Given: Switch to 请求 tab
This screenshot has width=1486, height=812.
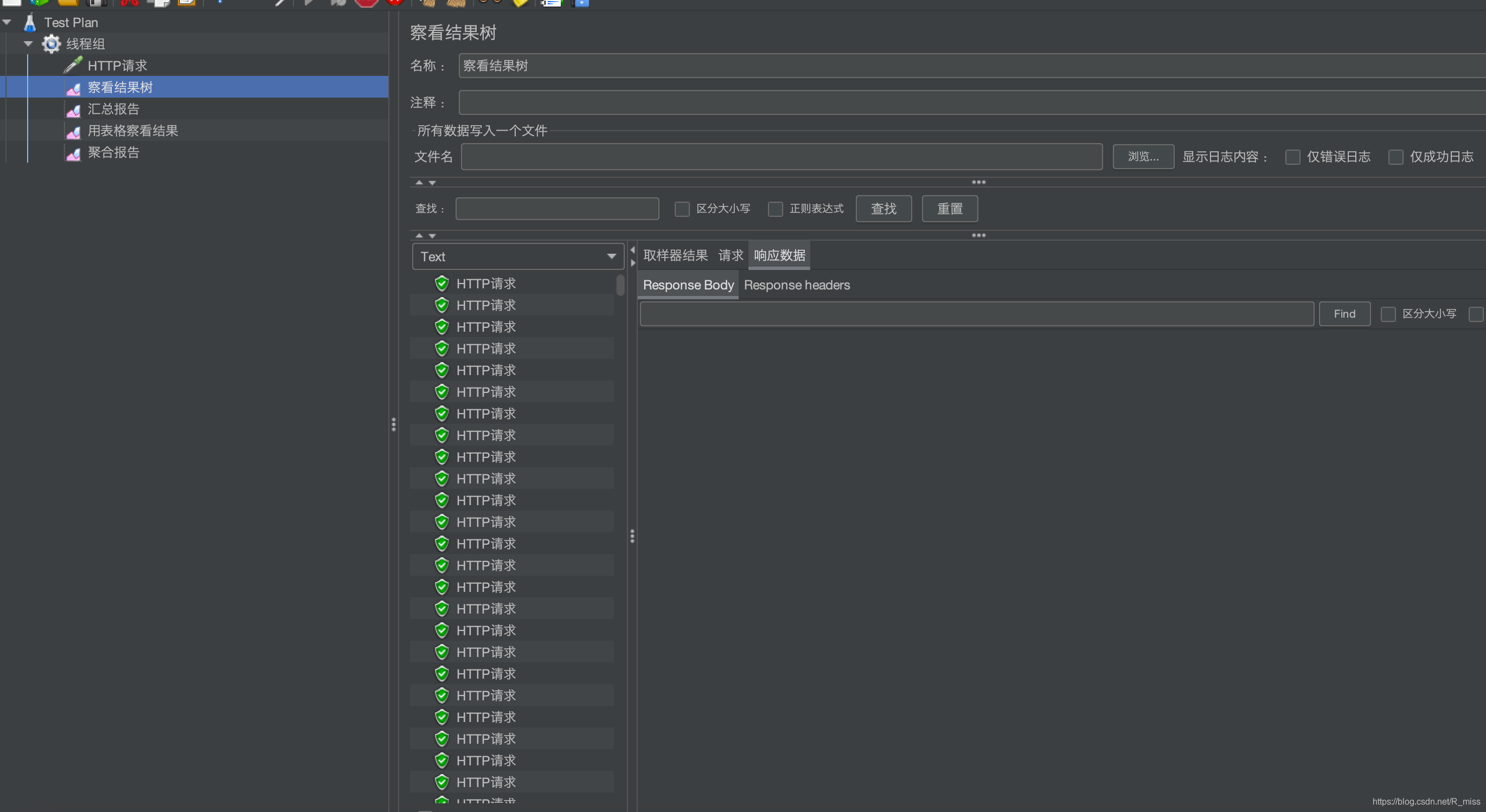Looking at the screenshot, I should (729, 255).
